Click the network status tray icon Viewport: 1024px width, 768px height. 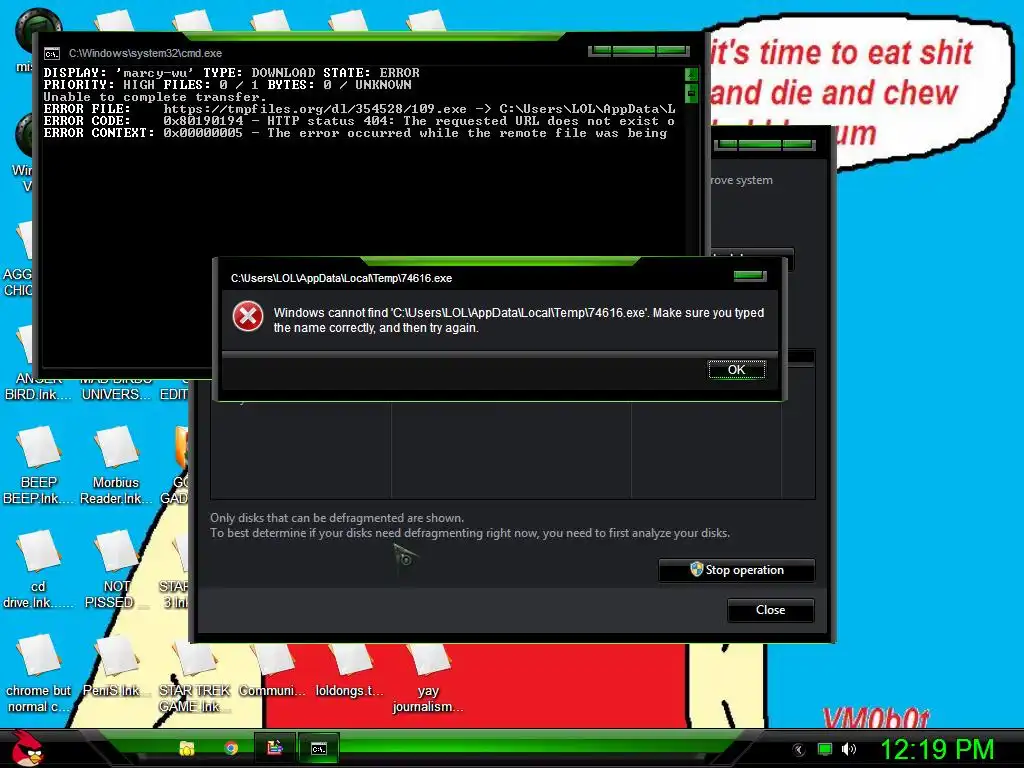pyautogui.click(x=825, y=750)
